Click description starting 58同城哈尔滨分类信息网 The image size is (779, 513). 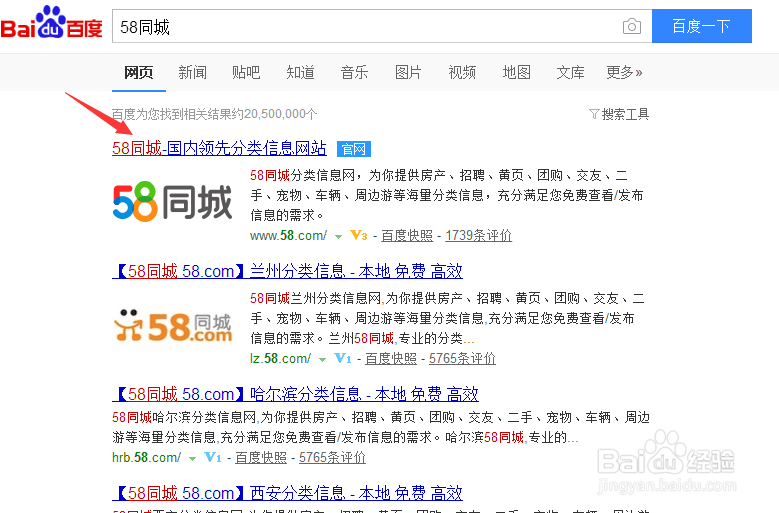tap(381, 427)
